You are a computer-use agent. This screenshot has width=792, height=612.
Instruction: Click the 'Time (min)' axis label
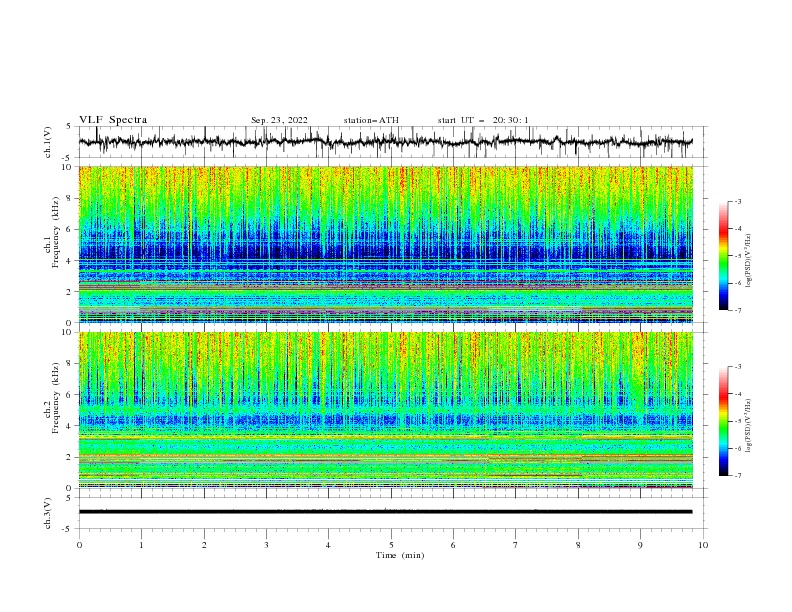click(400, 555)
